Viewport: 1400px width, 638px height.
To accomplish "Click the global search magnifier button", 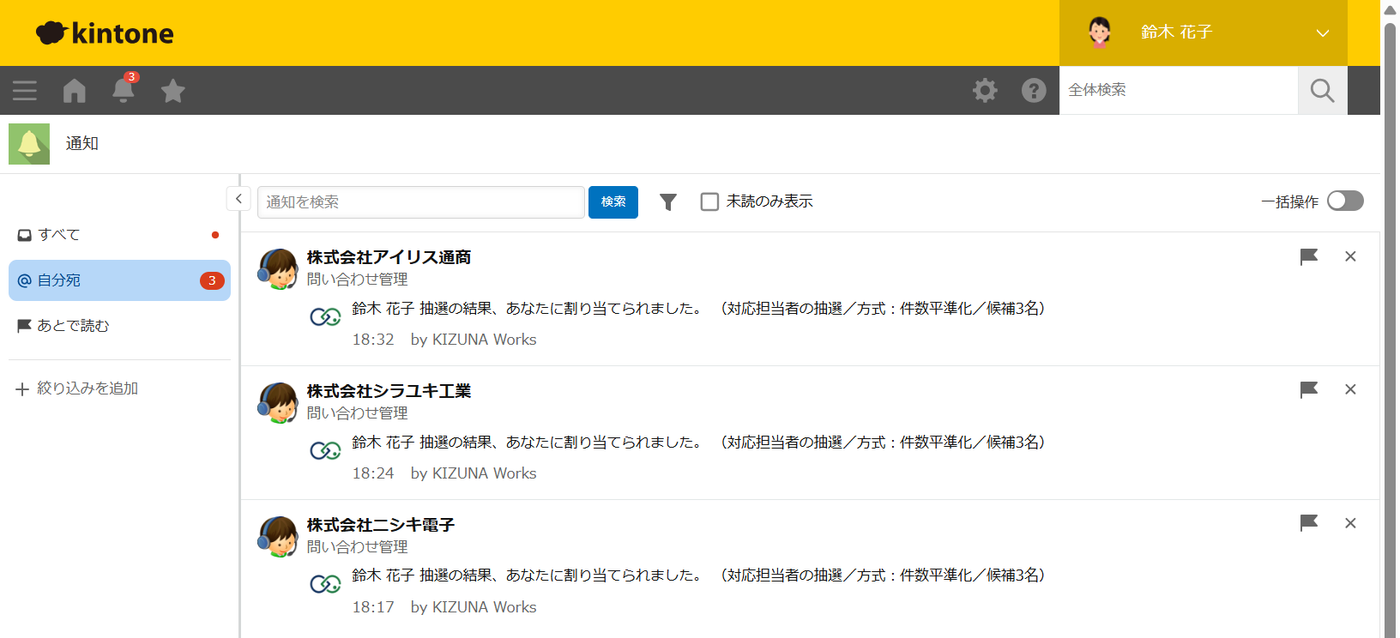I will [1322, 90].
